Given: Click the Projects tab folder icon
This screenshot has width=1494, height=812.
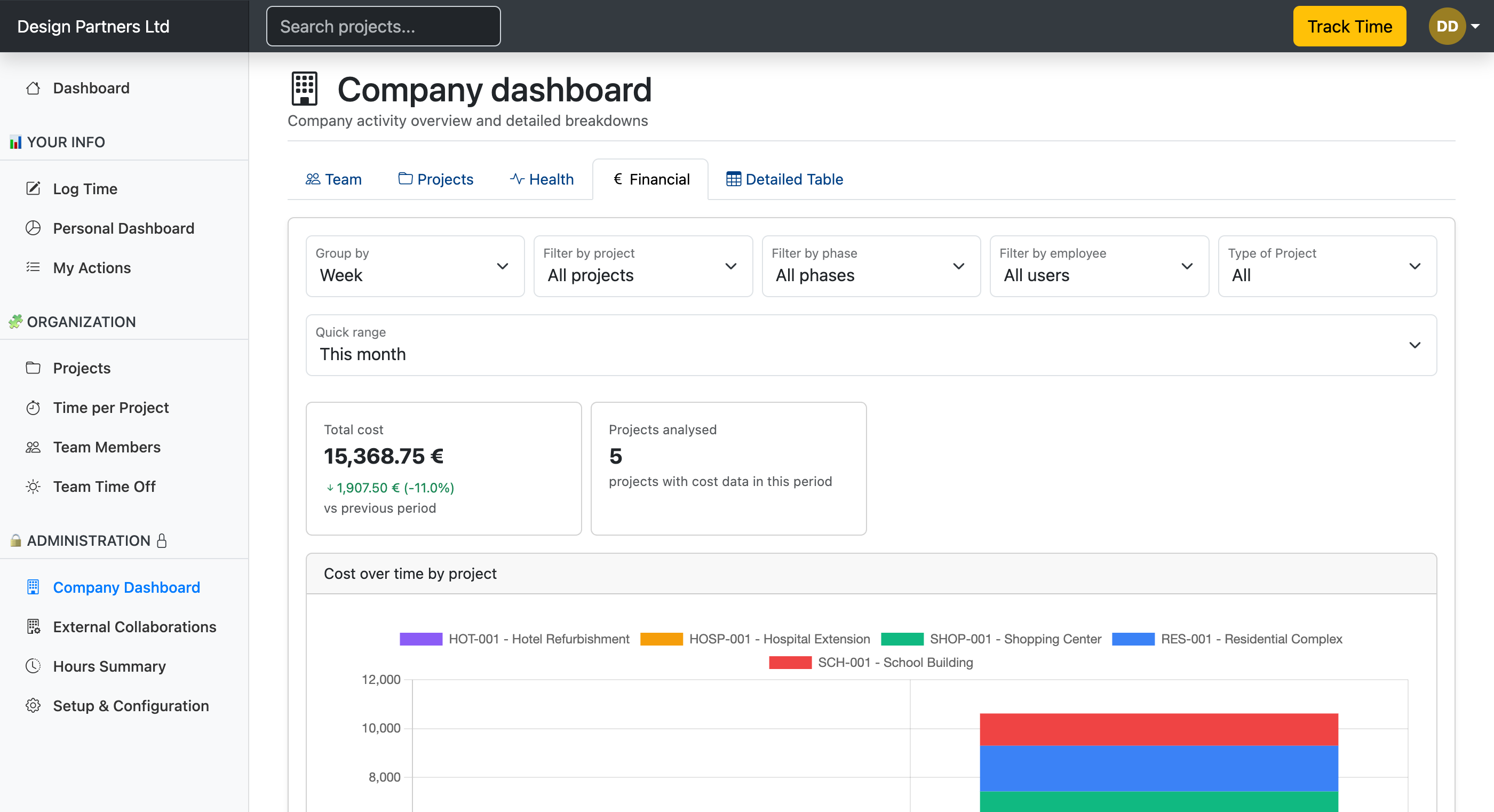Looking at the screenshot, I should point(406,179).
